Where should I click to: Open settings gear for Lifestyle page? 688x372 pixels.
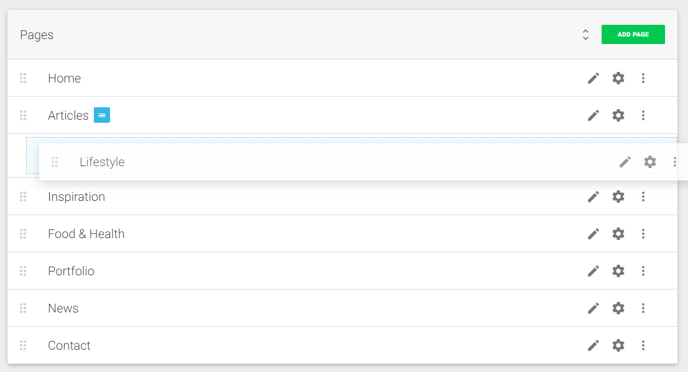click(x=650, y=162)
